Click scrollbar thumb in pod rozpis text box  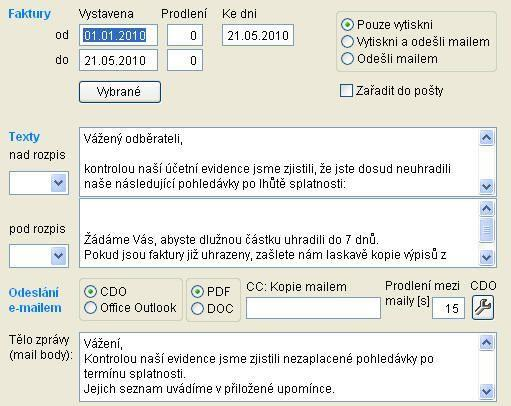(486, 230)
